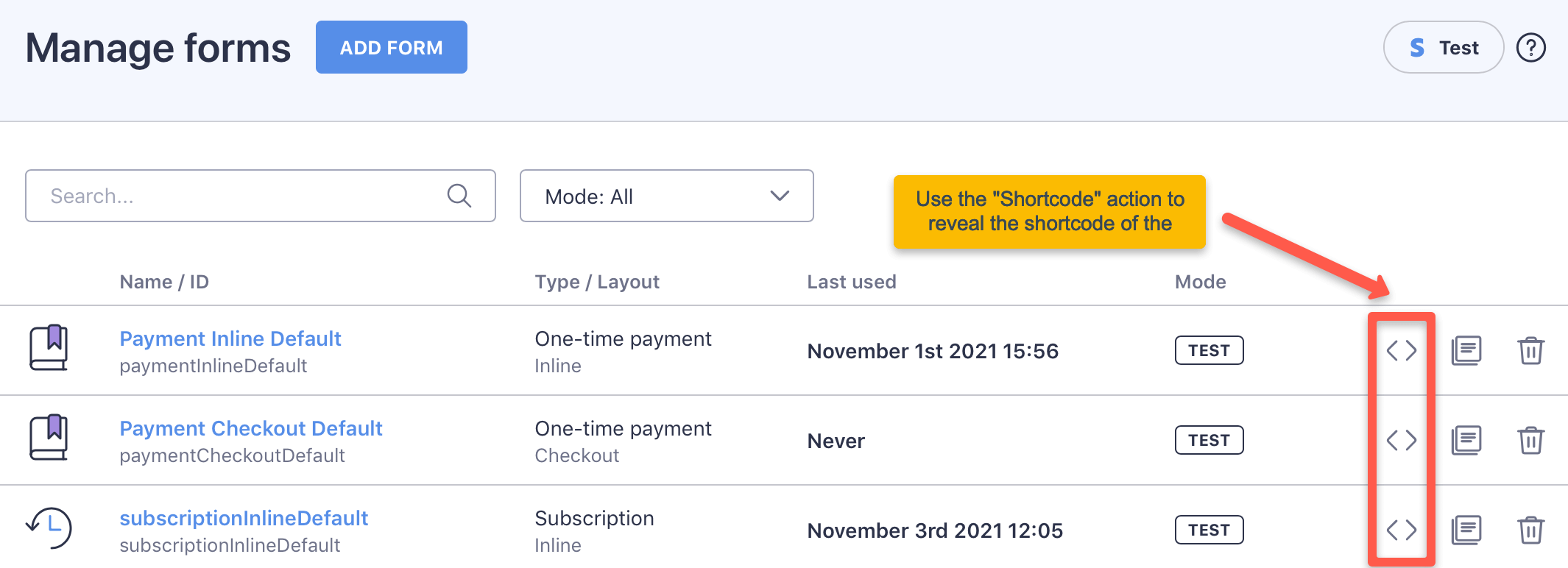
Task: Reveal shortcode for Payment Inline Default
Action: [1402, 351]
